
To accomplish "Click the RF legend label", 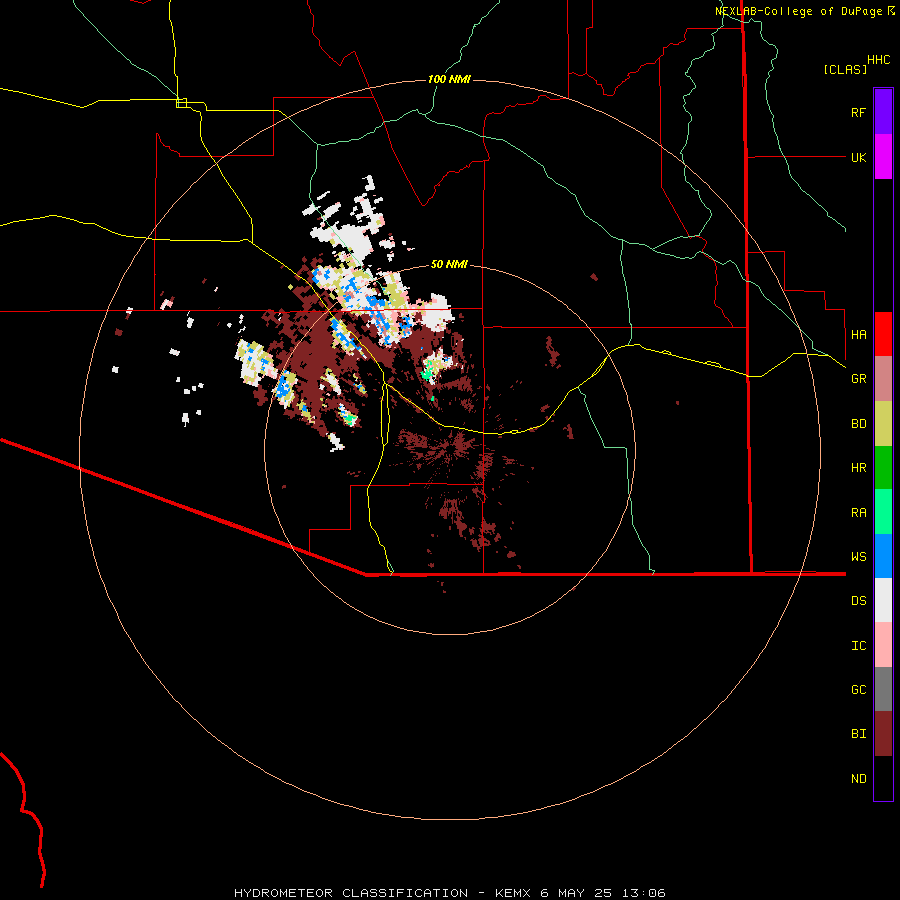I will tap(858, 112).
